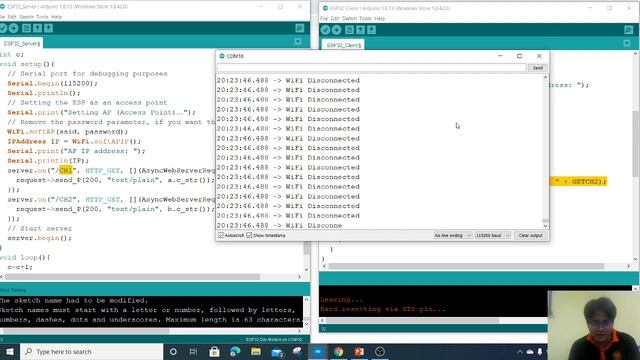Click Send button in COM10 monitor

pyautogui.click(x=538, y=68)
